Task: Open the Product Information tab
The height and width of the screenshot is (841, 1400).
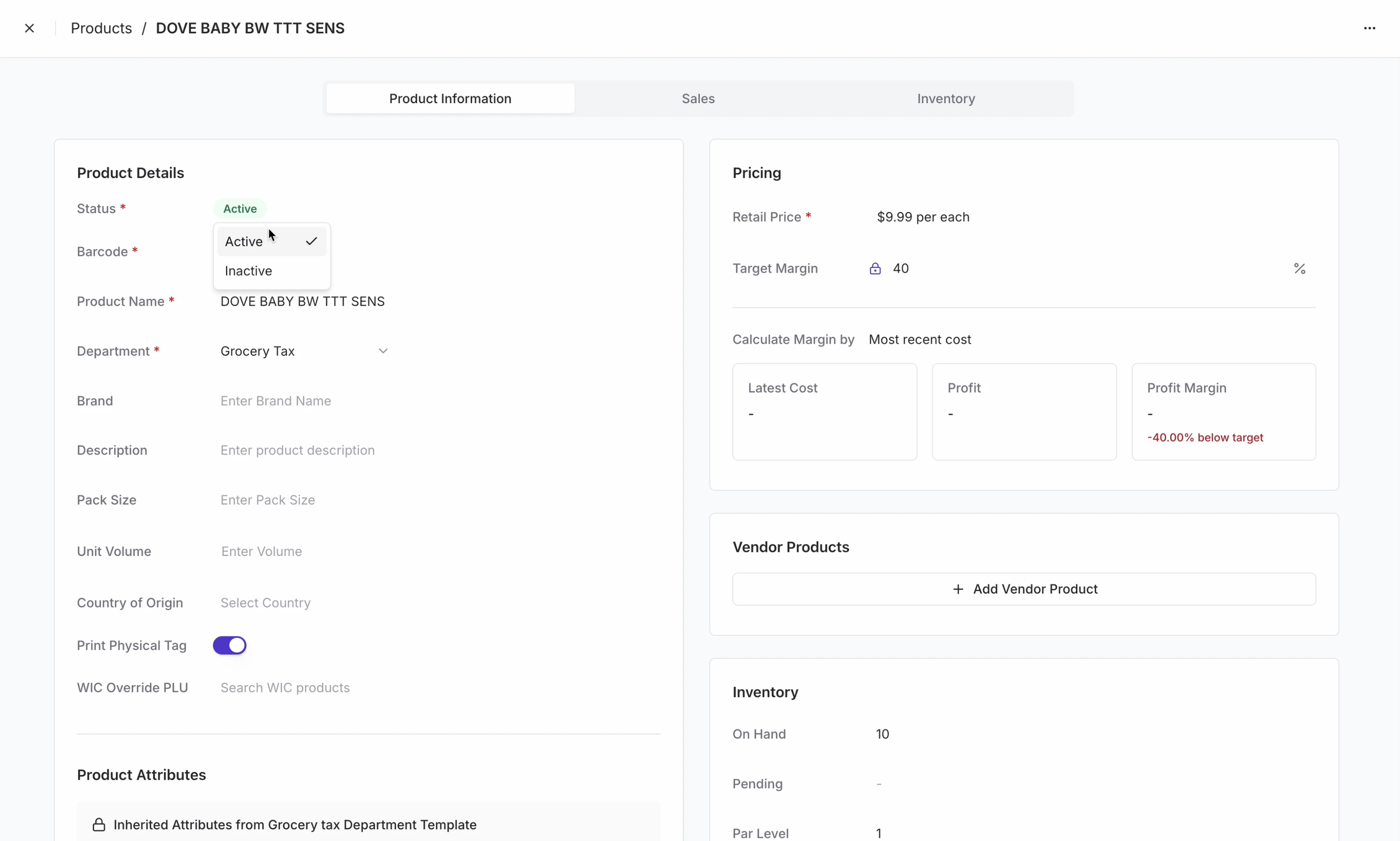Action: coord(450,99)
